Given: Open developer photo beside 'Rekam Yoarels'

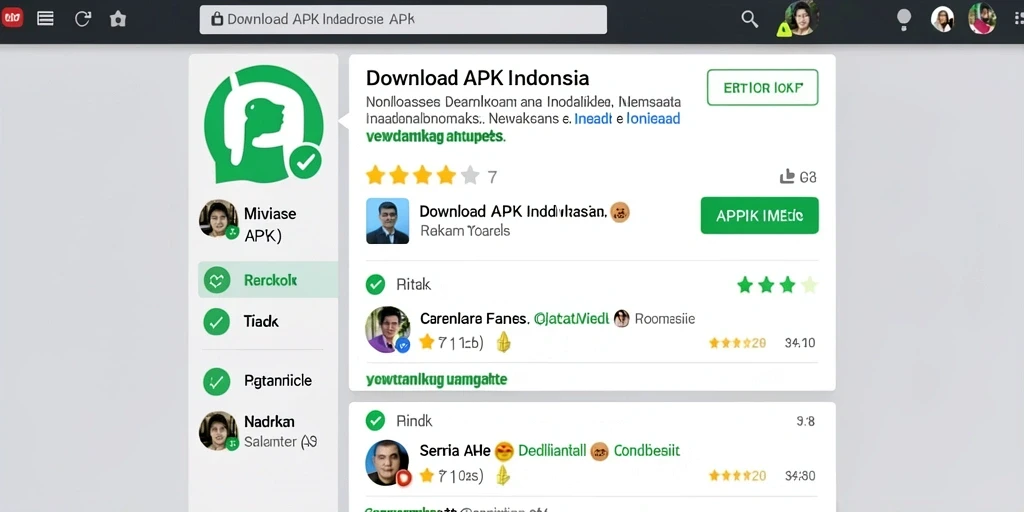Looking at the screenshot, I should coord(387,221).
